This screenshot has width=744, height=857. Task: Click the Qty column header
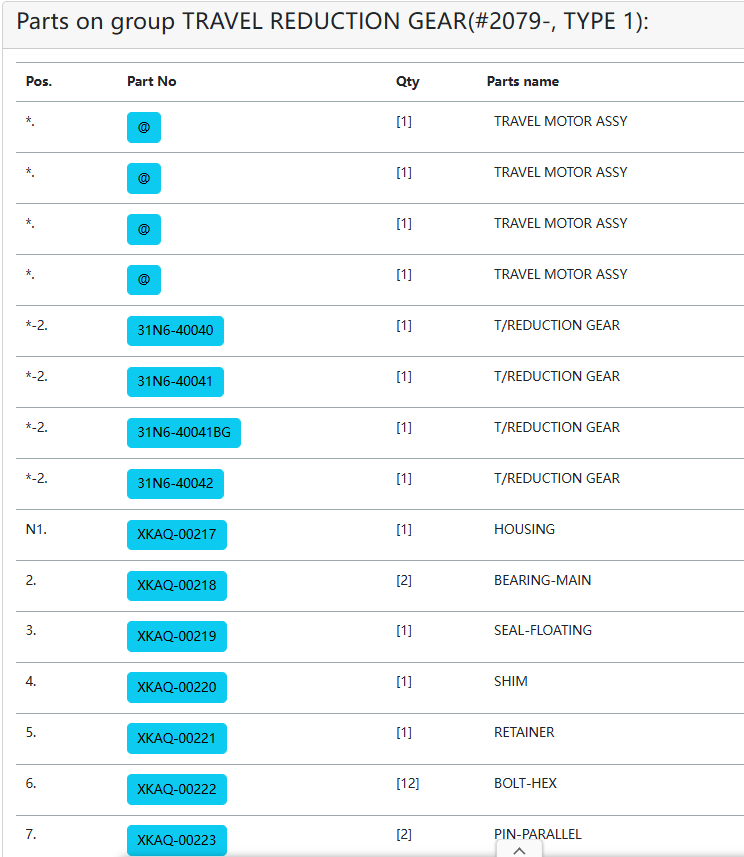407,81
